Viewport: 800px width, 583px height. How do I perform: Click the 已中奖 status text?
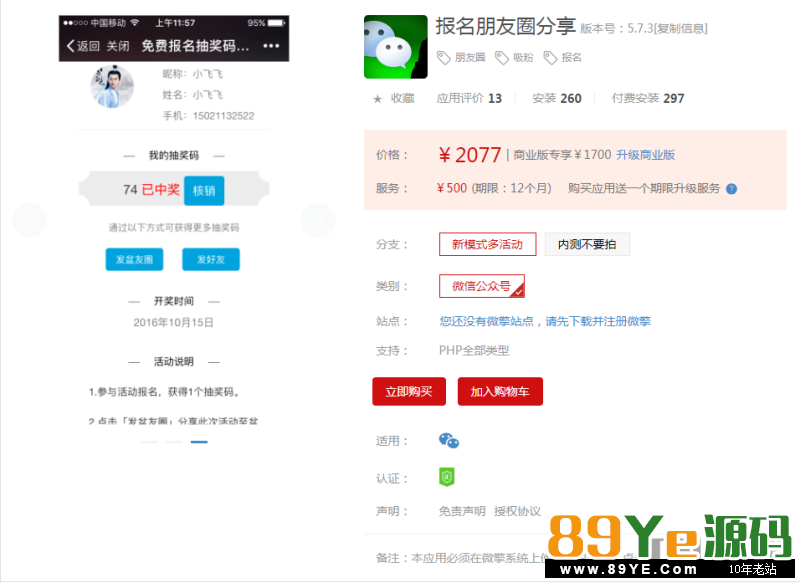[161, 190]
